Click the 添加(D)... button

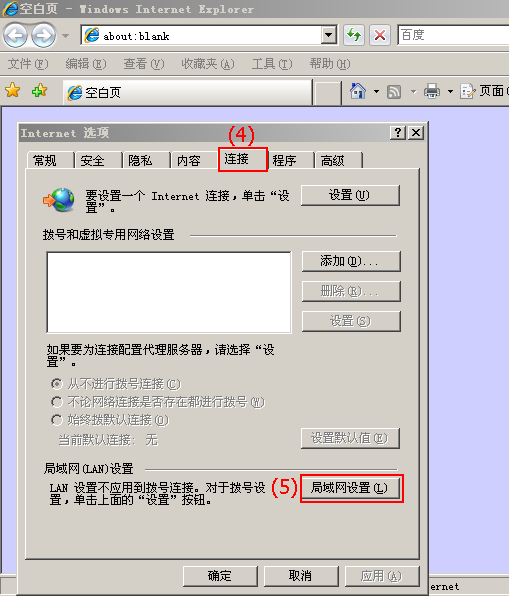pyautogui.click(x=351, y=261)
